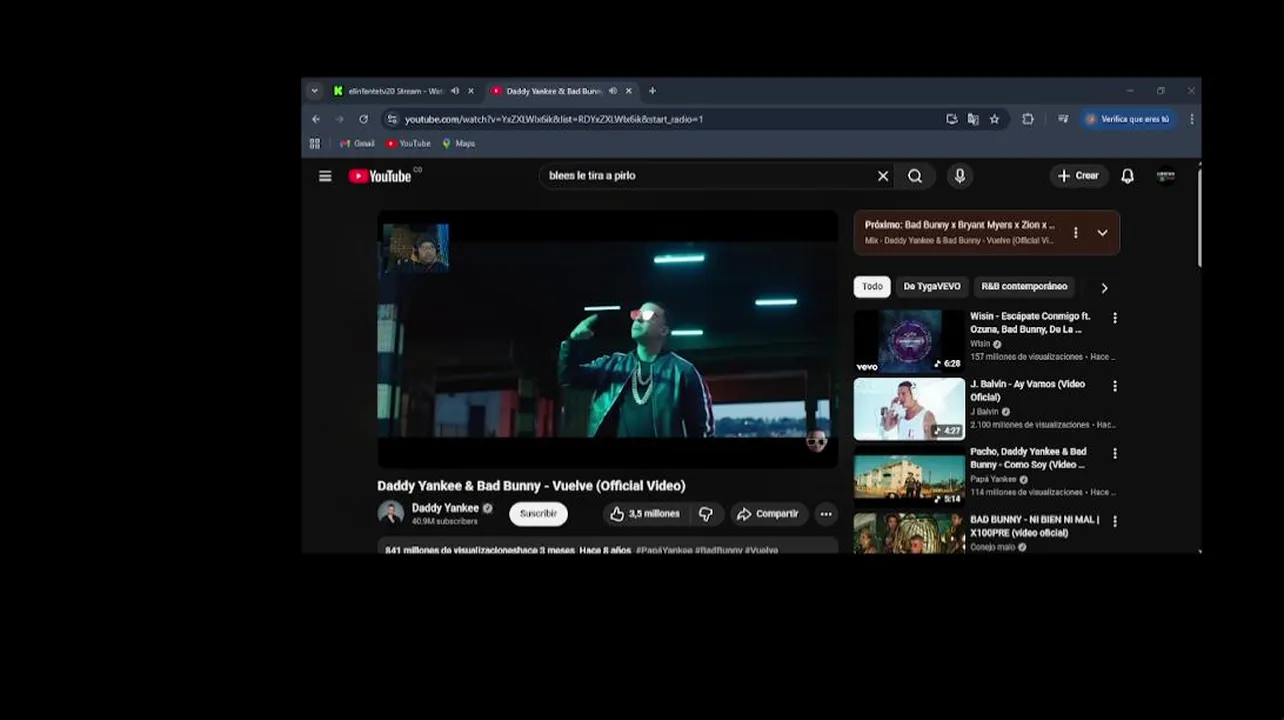Open the YouTube bookmark
This screenshot has height=720, width=1284.
[x=409, y=143]
